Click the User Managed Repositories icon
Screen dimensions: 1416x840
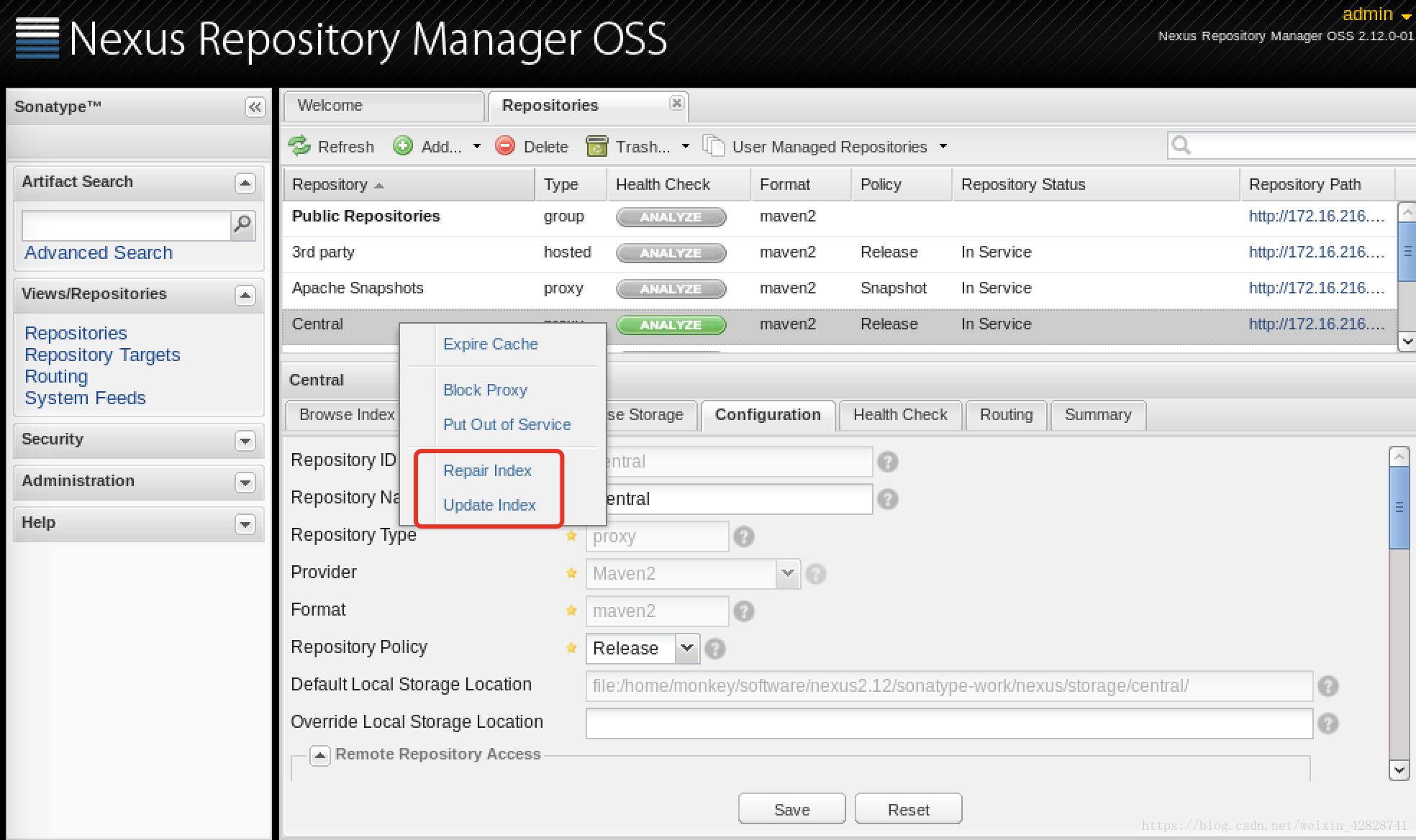713,146
